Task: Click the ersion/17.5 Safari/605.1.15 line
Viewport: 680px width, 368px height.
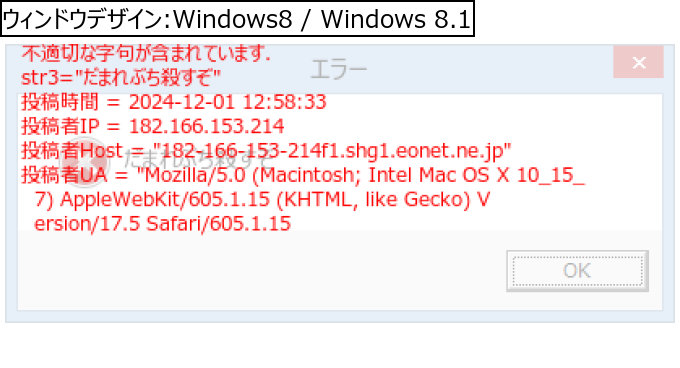Action: click(x=162, y=223)
